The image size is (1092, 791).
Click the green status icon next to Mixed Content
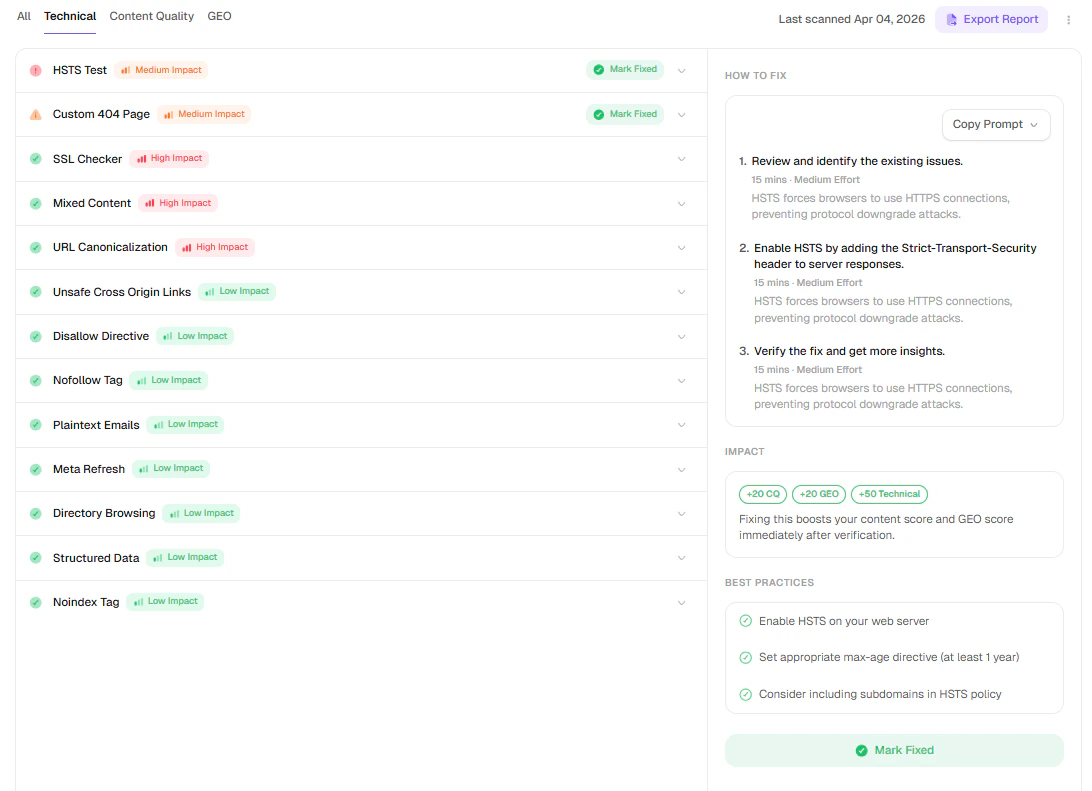[34, 203]
